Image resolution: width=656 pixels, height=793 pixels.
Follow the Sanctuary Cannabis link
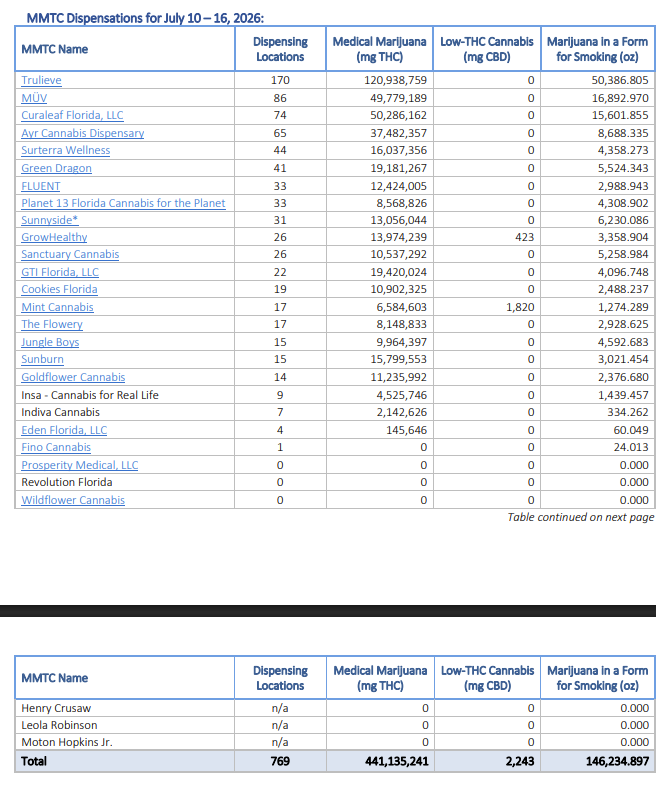click(x=70, y=254)
